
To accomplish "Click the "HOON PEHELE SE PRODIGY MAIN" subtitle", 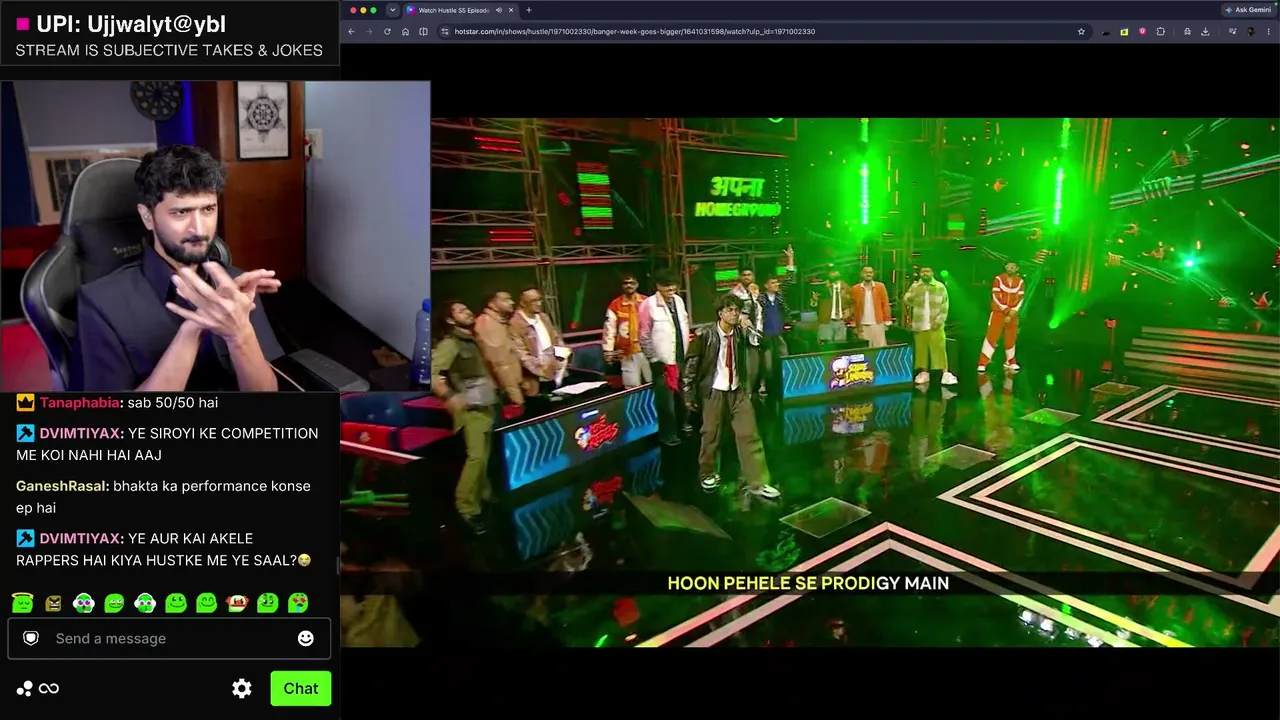I will [808, 583].
